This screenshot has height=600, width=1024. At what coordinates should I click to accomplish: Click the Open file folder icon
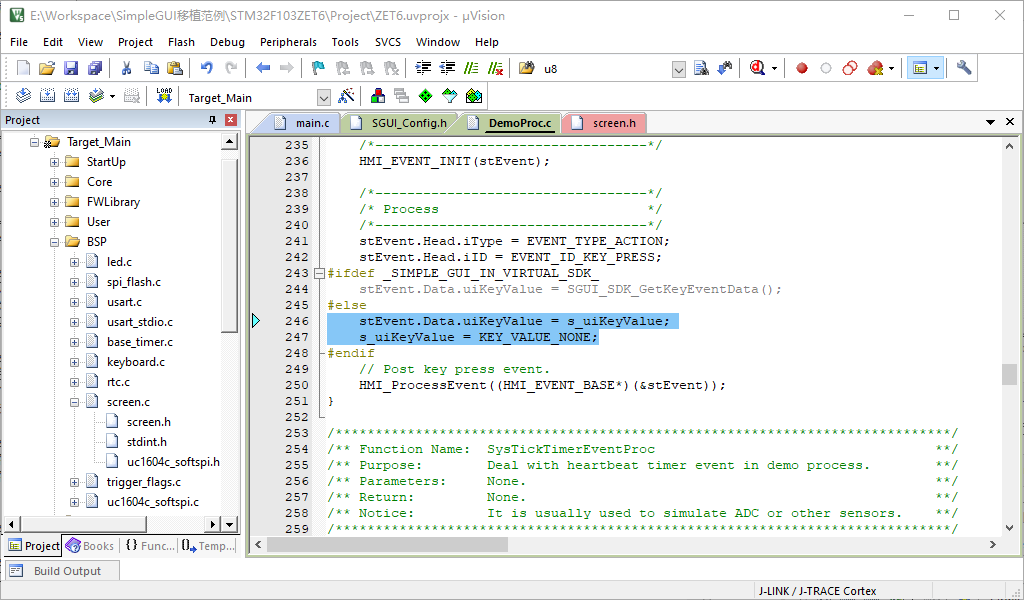point(47,68)
